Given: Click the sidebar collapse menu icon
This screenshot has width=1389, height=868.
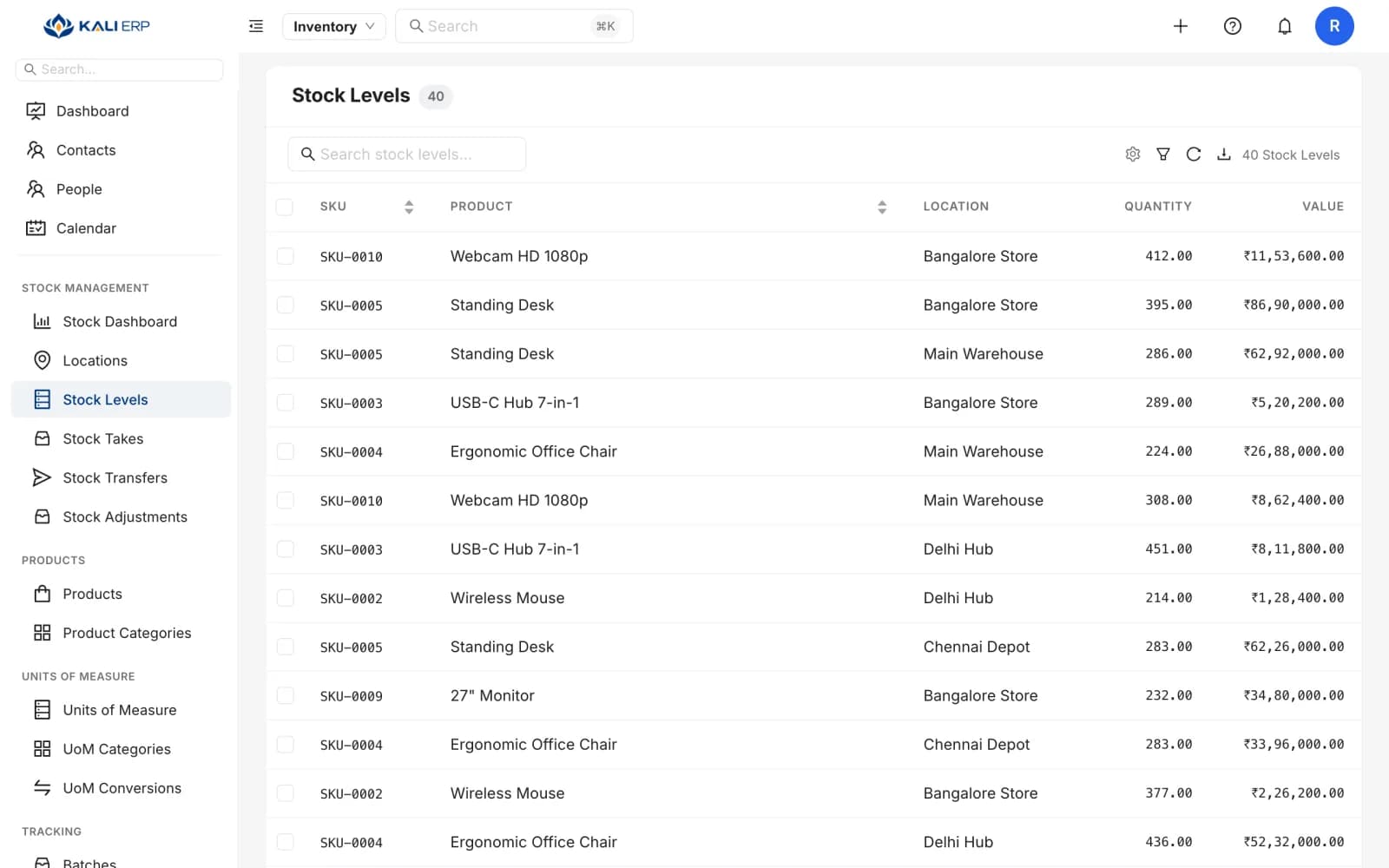Looking at the screenshot, I should click(255, 26).
